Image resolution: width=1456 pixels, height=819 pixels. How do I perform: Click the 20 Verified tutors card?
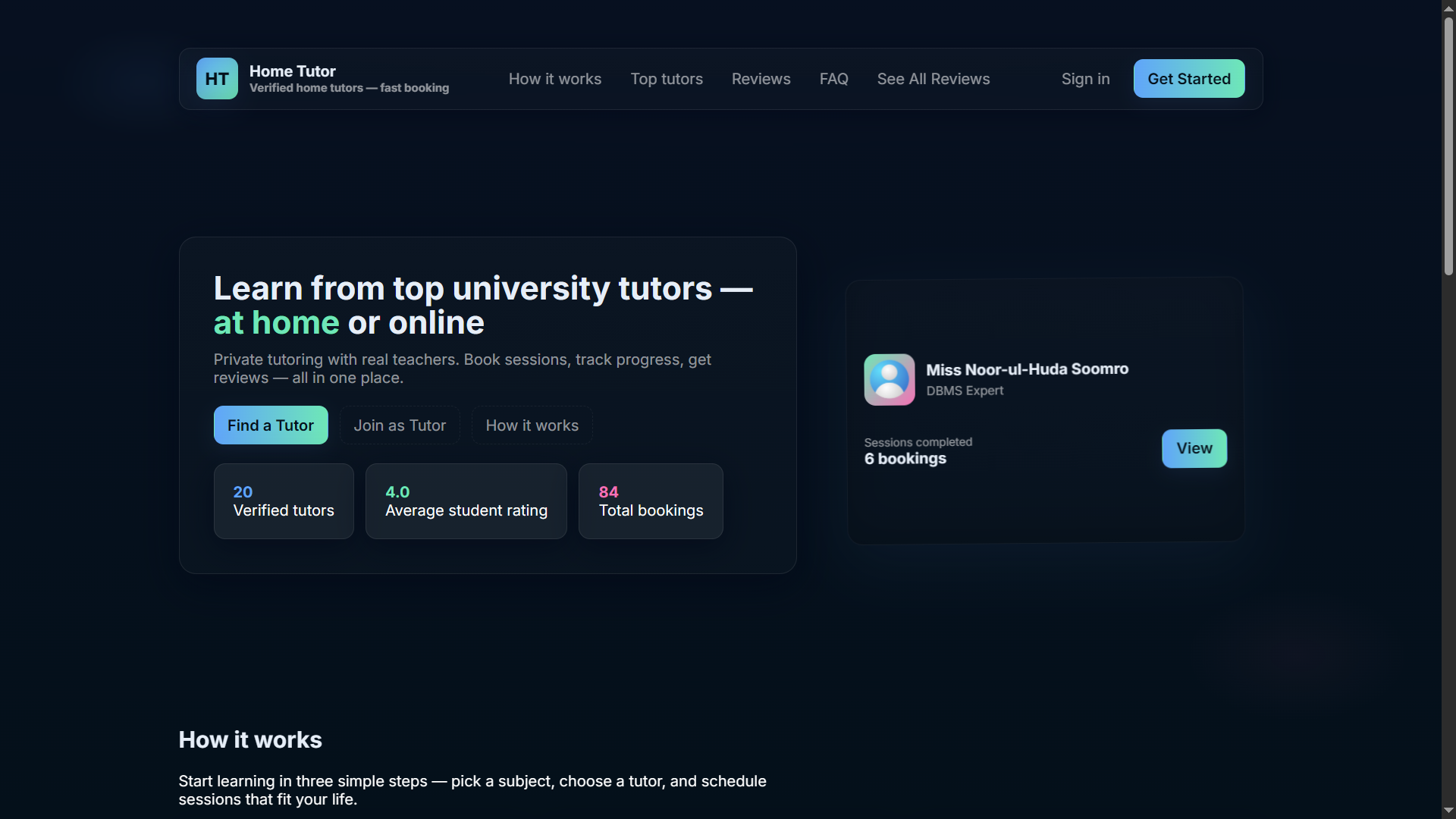click(284, 501)
